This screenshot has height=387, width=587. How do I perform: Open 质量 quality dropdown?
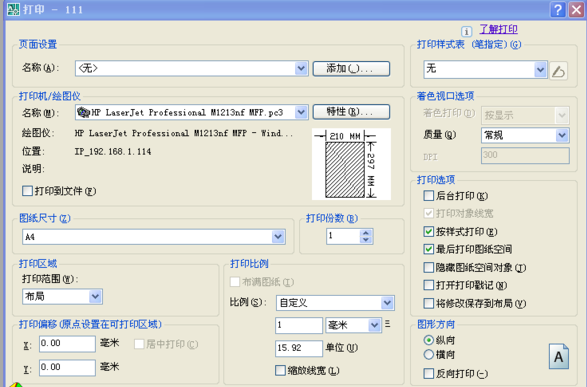pyautogui.click(x=562, y=135)
